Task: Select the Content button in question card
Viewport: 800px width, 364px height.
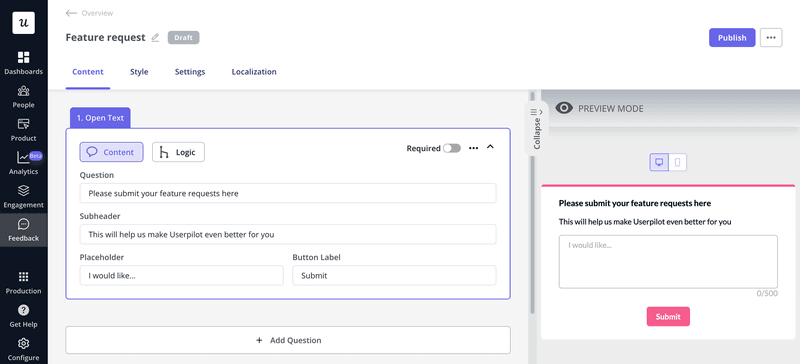Action: [x=111, y=152]
